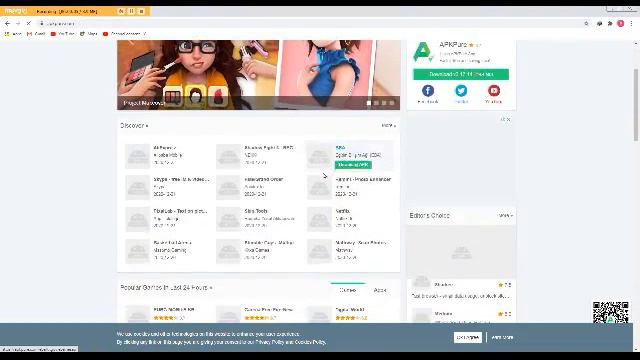The image size is (640, 360).
Task: Click the scrollbar up arrow
Action: tap(636, 43)
